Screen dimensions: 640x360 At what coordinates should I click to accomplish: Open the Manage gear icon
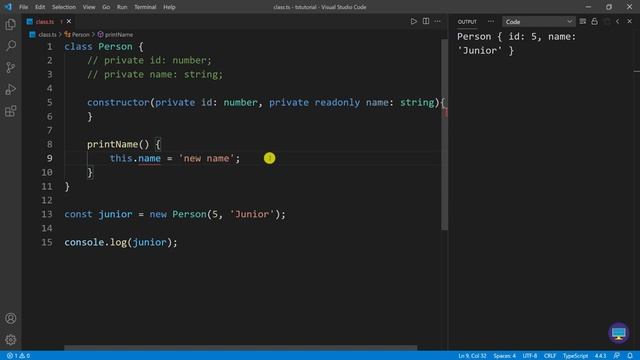tap(11, 340)
